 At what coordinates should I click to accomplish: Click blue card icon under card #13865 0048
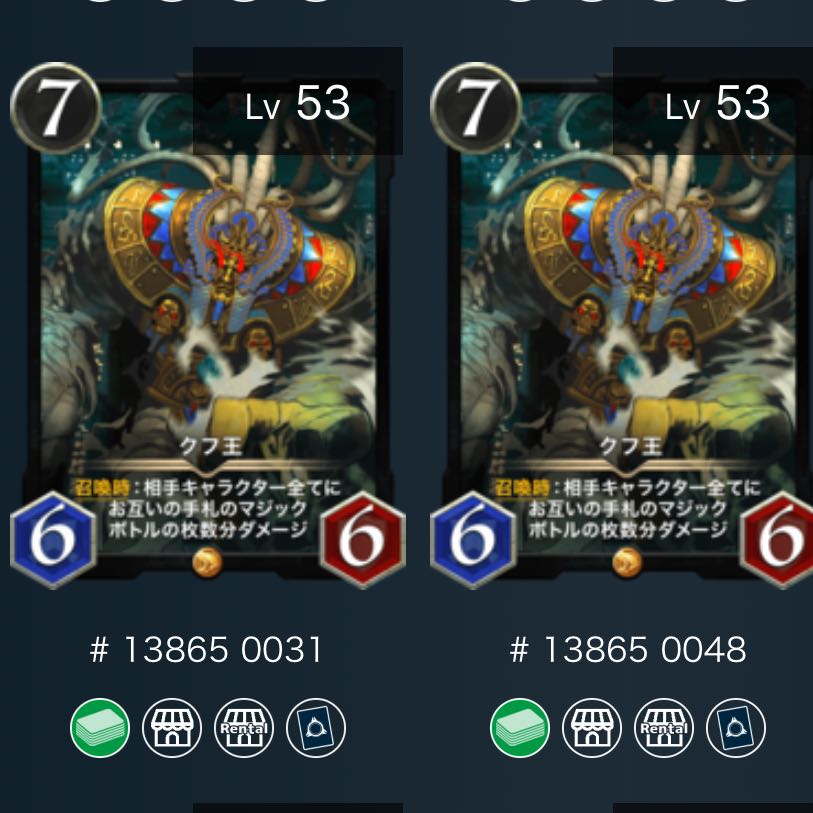[736, 728]
